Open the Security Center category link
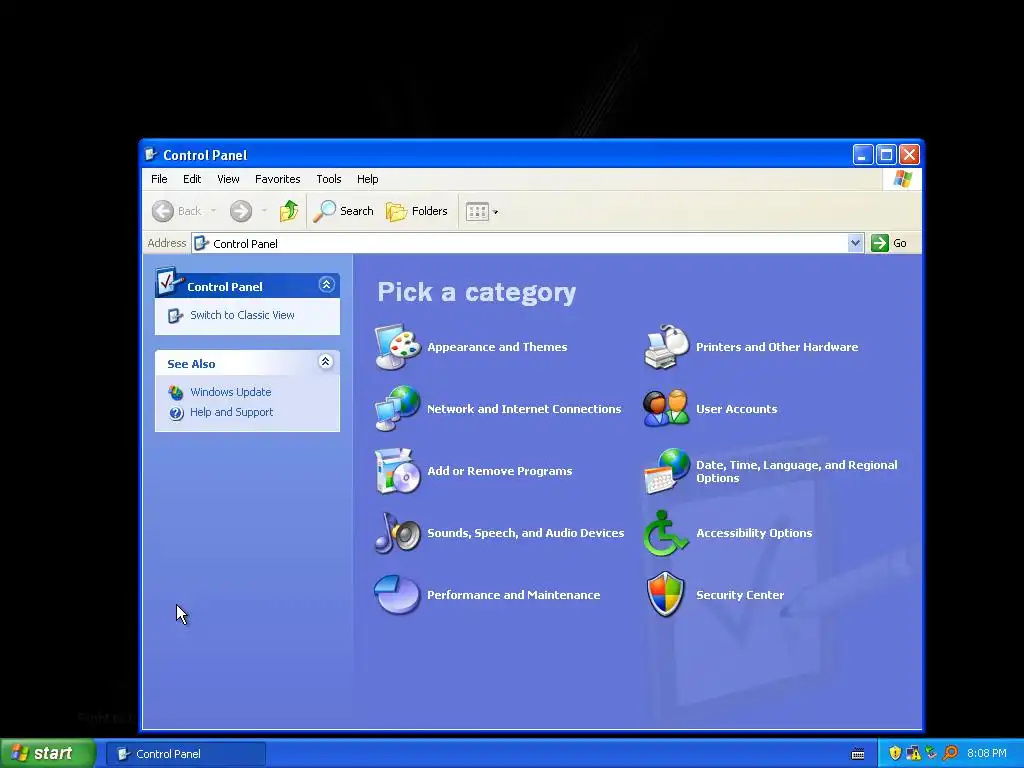Screen dimensions: 1024x768 740,595
